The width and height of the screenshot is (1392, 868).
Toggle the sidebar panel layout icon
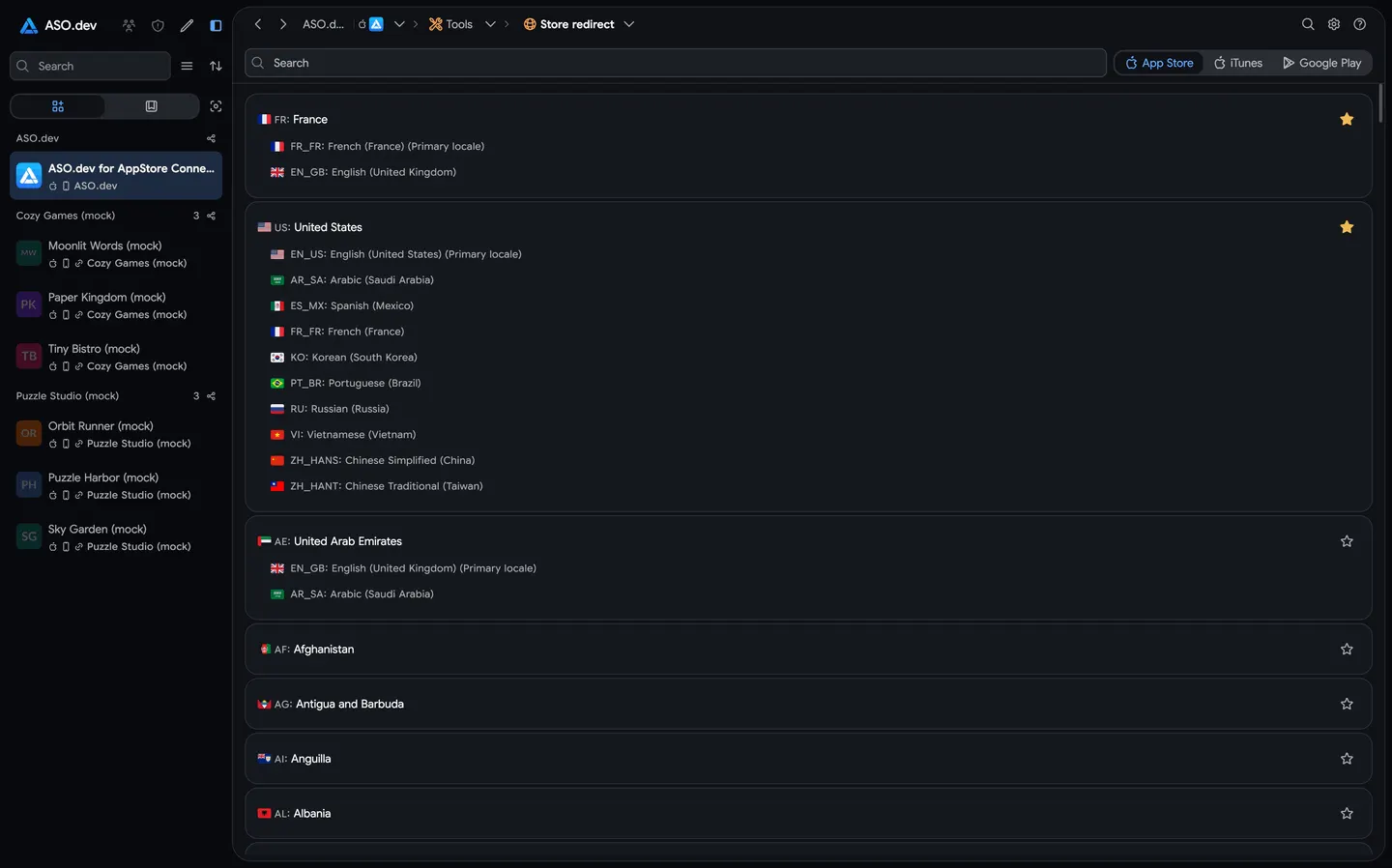coord(216,25)
